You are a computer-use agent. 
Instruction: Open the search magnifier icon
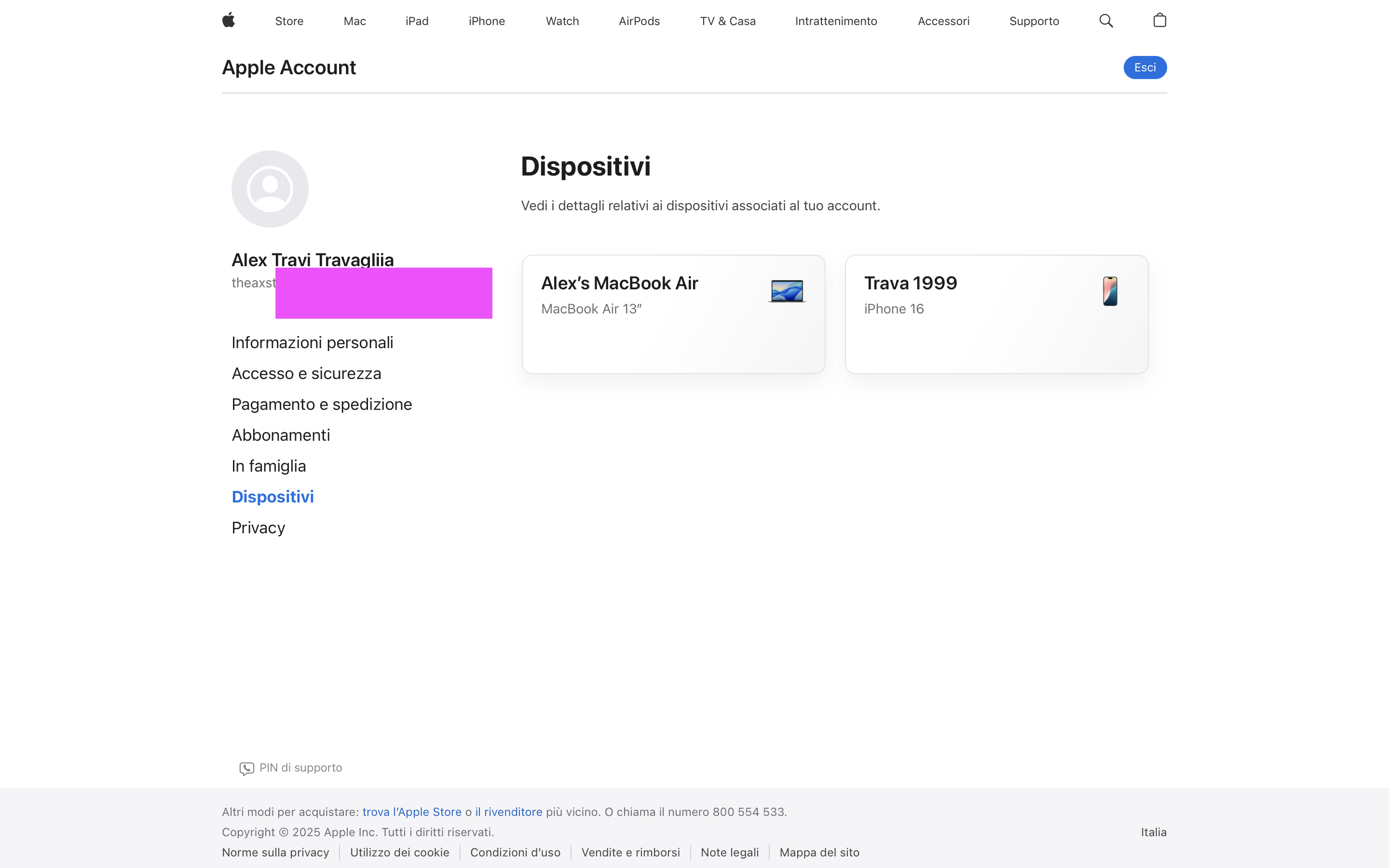[1106, 21]
